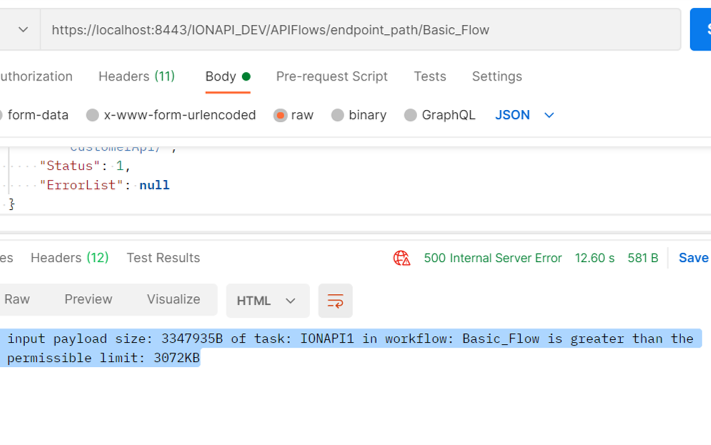Open the JSON format dropdown
The height and width of the screenshot is (445, 711).
tap(524, 115)
